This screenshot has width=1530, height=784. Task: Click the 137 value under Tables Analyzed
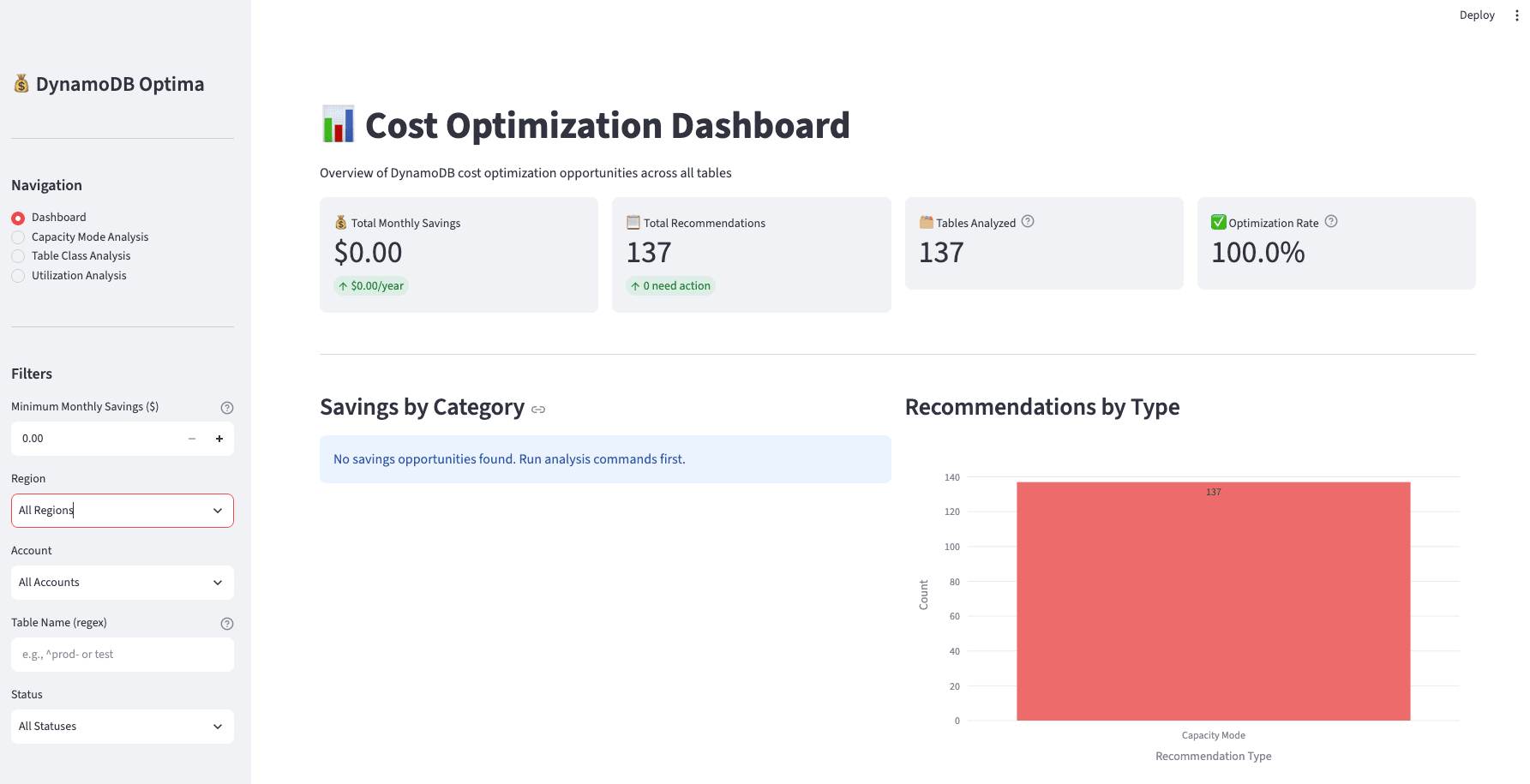coord(941,253)
